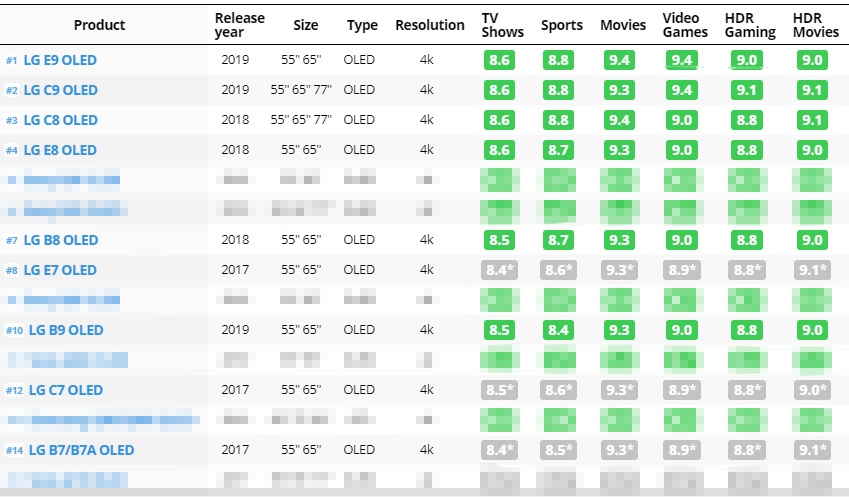
Task: Click the HDR Gaming column header
Action: click(750, 25)
